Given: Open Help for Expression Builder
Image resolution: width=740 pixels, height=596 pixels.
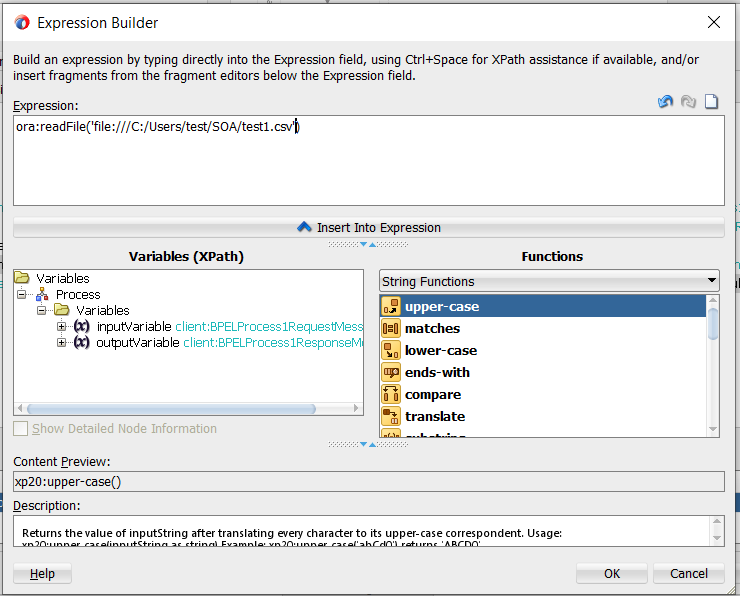Looking at the screenshot, I should point(42,573).
